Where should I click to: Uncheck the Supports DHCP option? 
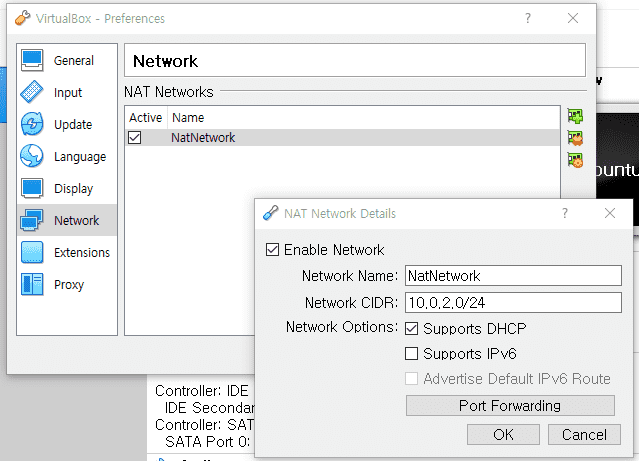coord(412,328)
